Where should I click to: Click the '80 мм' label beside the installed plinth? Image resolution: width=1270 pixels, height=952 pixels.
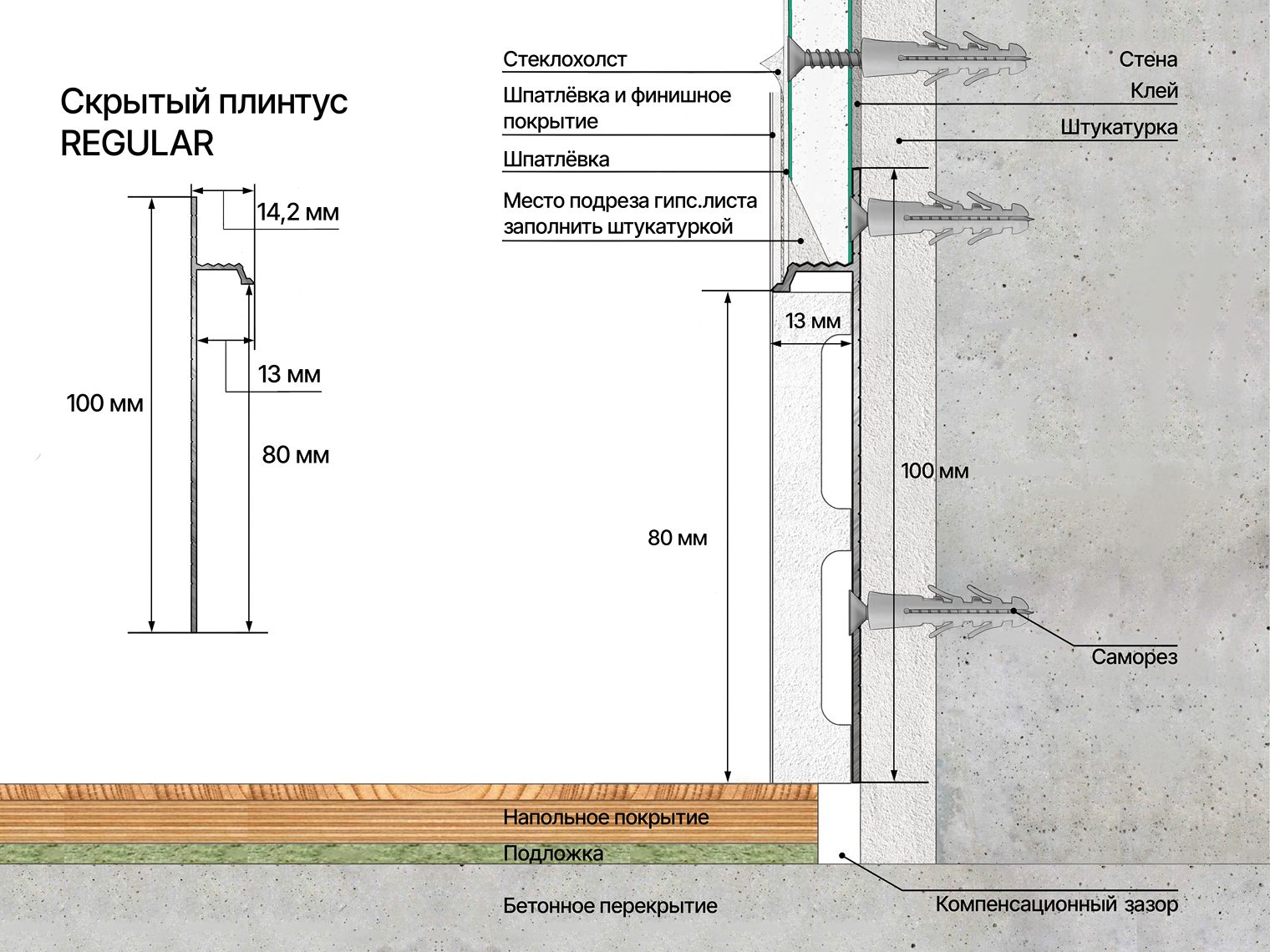(677, 539)
